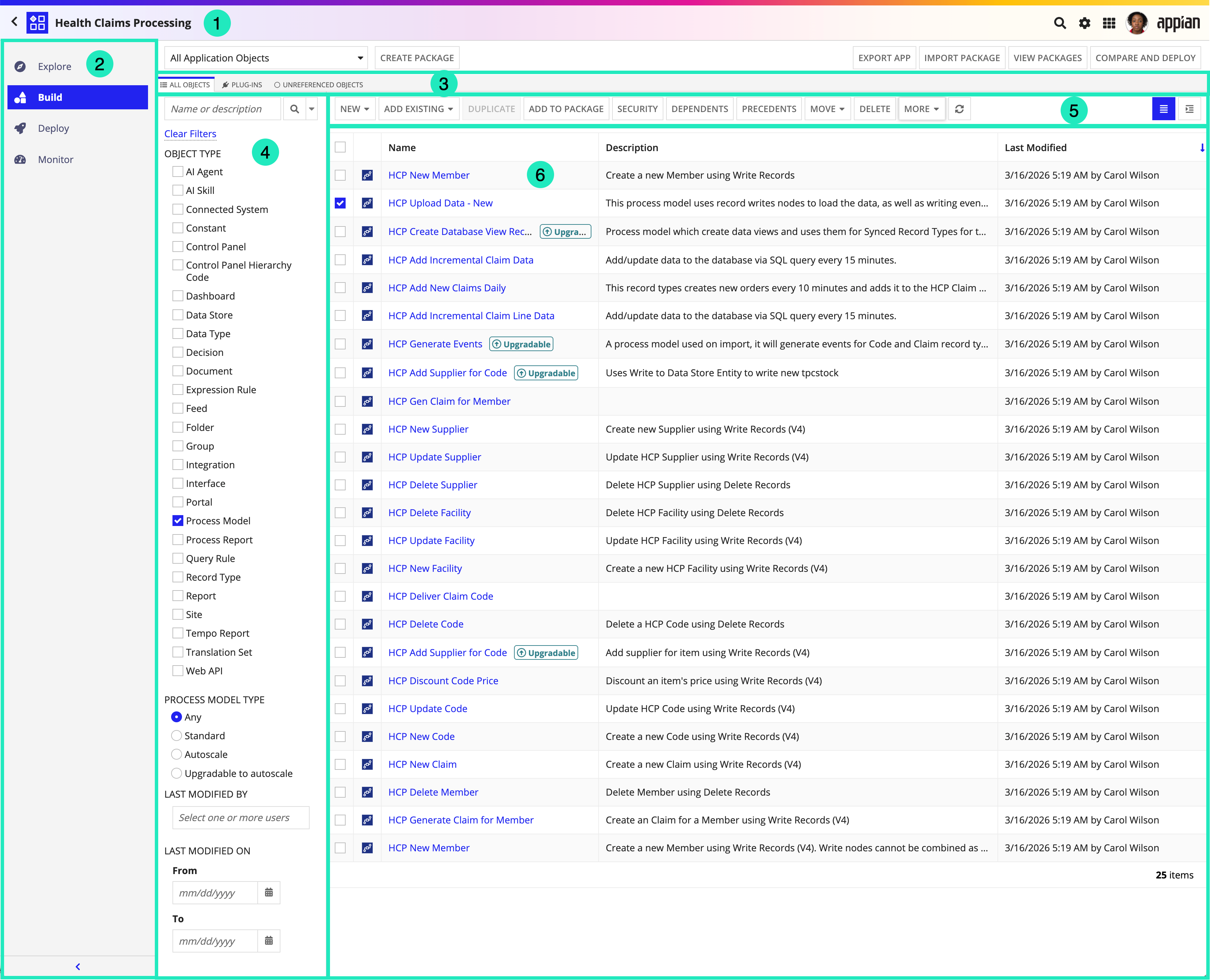Click the COMPARE AND DEPLOY button
Viewport: 1210px width, 980px height.
tap(1145, 58)
